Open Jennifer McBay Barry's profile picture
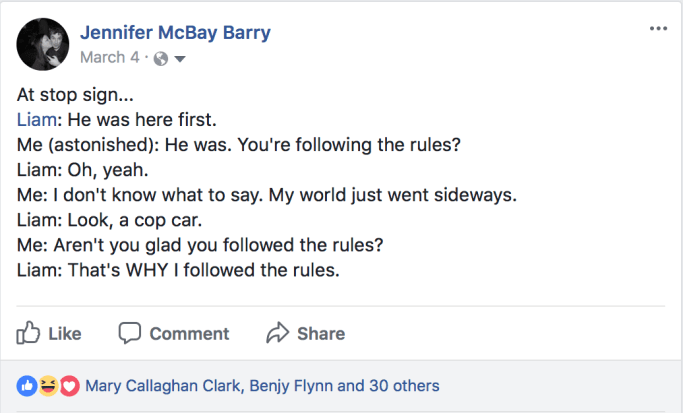 [43, 44]
